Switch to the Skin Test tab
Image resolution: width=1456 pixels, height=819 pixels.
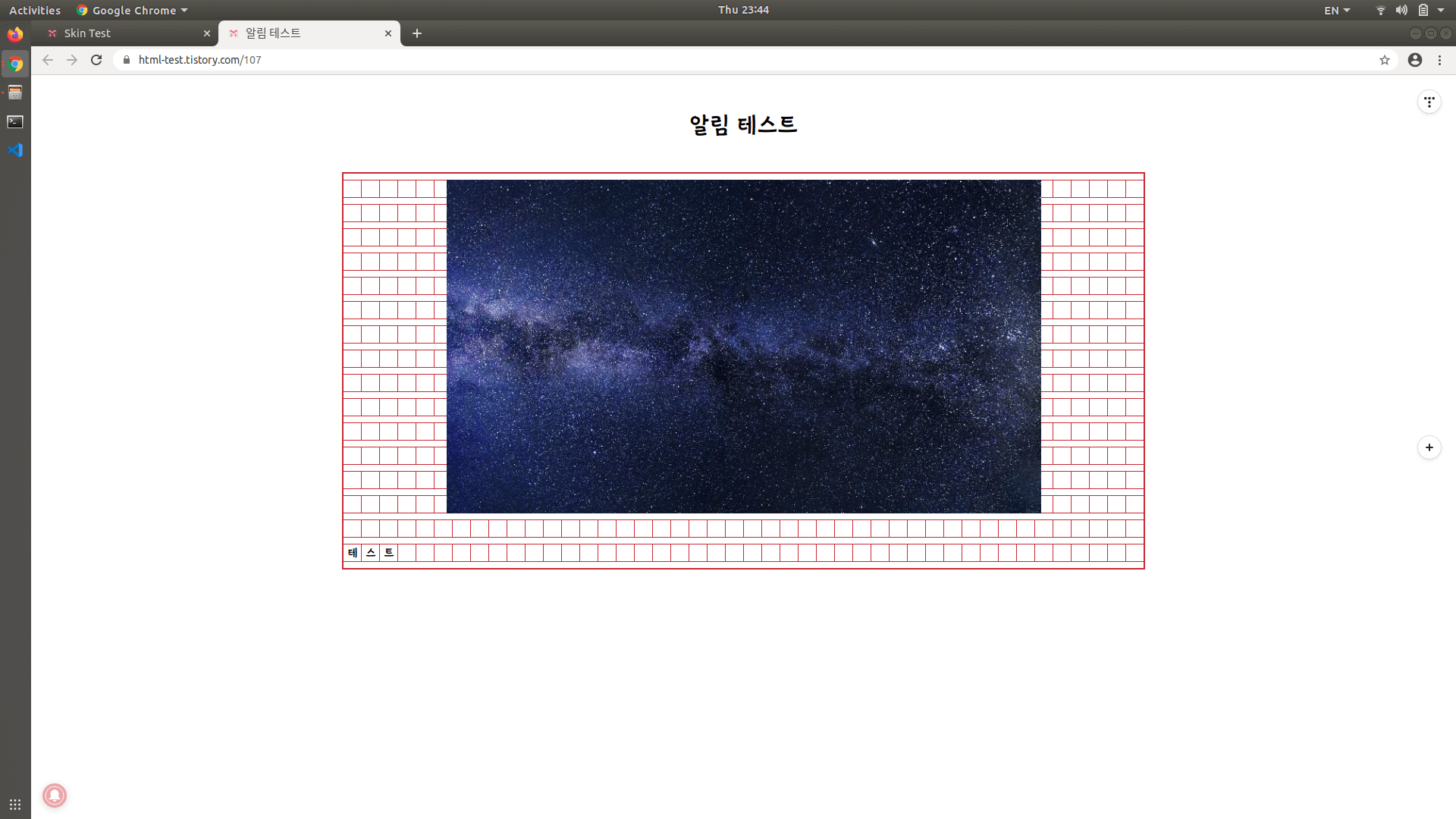coord(125,33)
